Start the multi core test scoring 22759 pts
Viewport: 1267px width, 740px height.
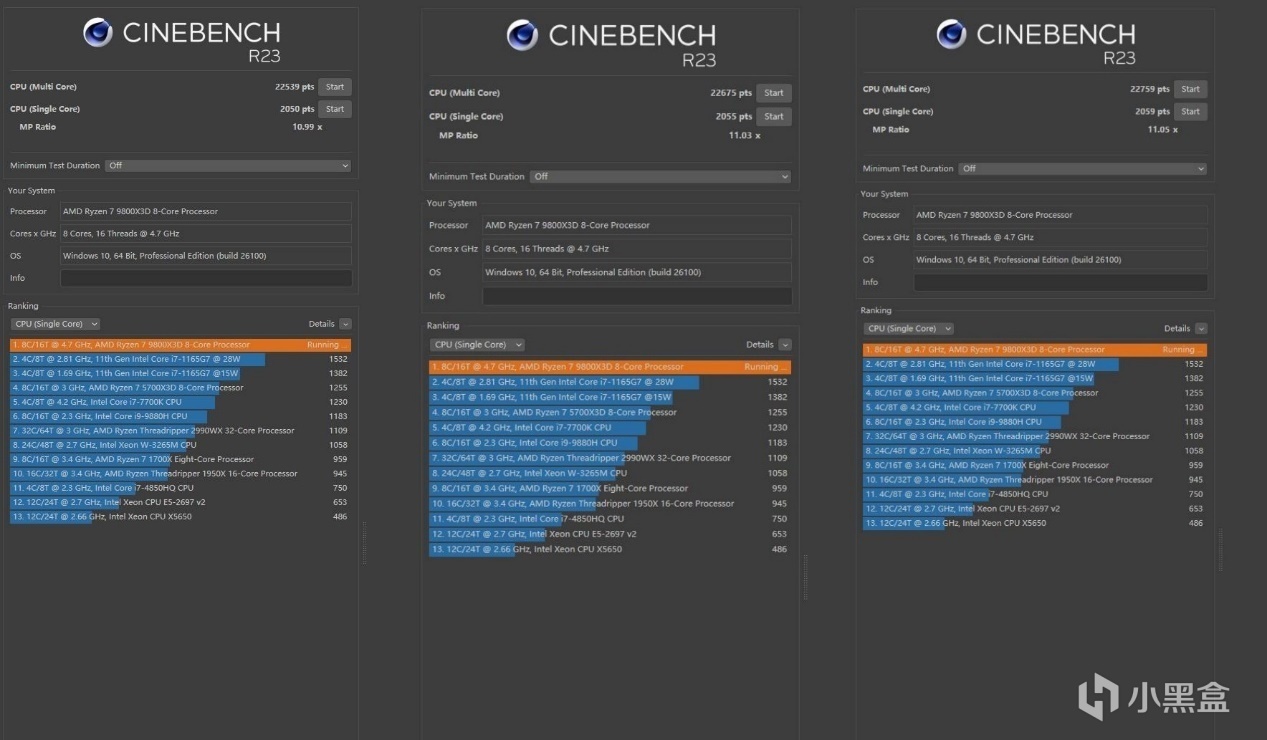point(1190,89)
